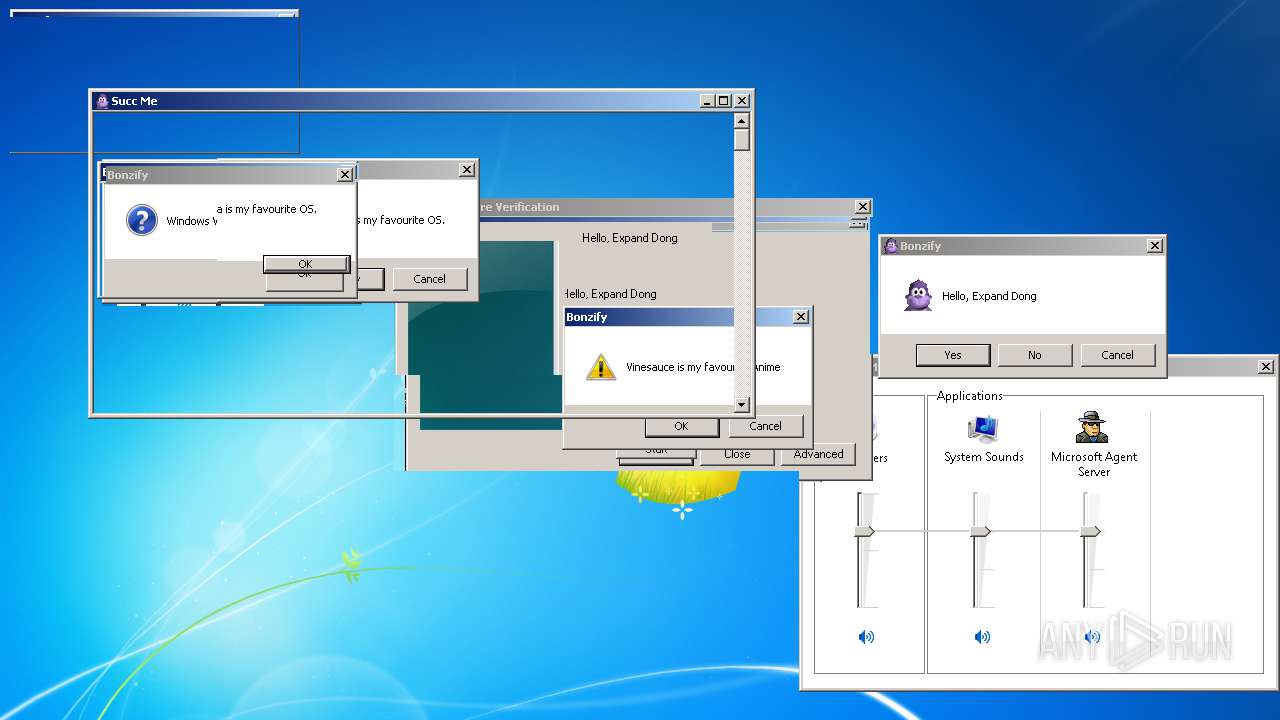Viewport: 1280px width, 720px height.
Task: Click OK in the Vinesauce warning dialog
Action: point(681,426)
